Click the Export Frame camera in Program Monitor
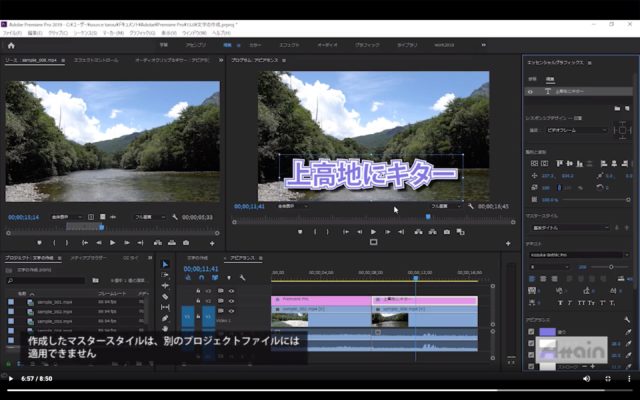 tap(447, 232)
